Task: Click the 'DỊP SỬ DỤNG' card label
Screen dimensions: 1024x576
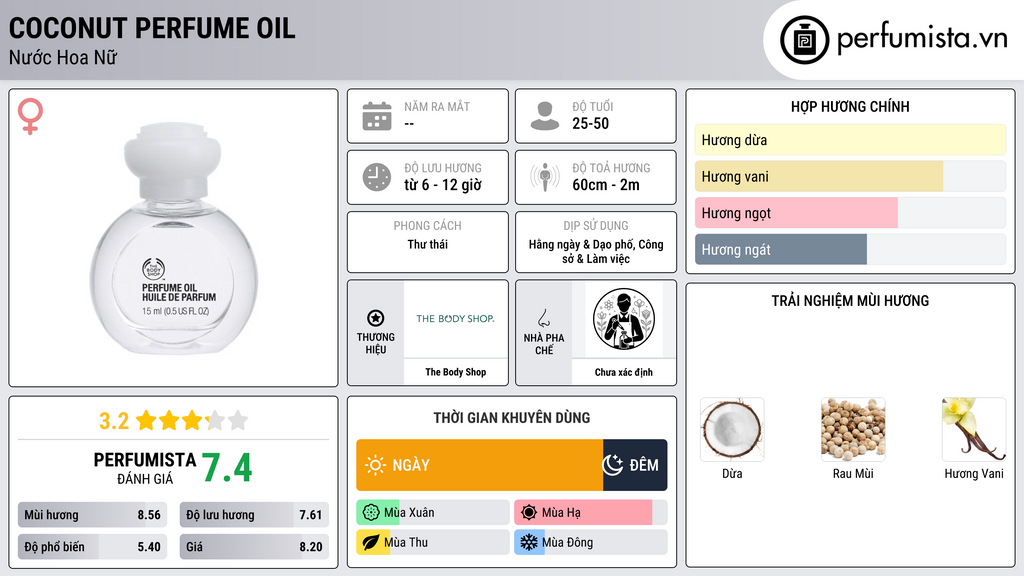Action: (x=596, y=226)
